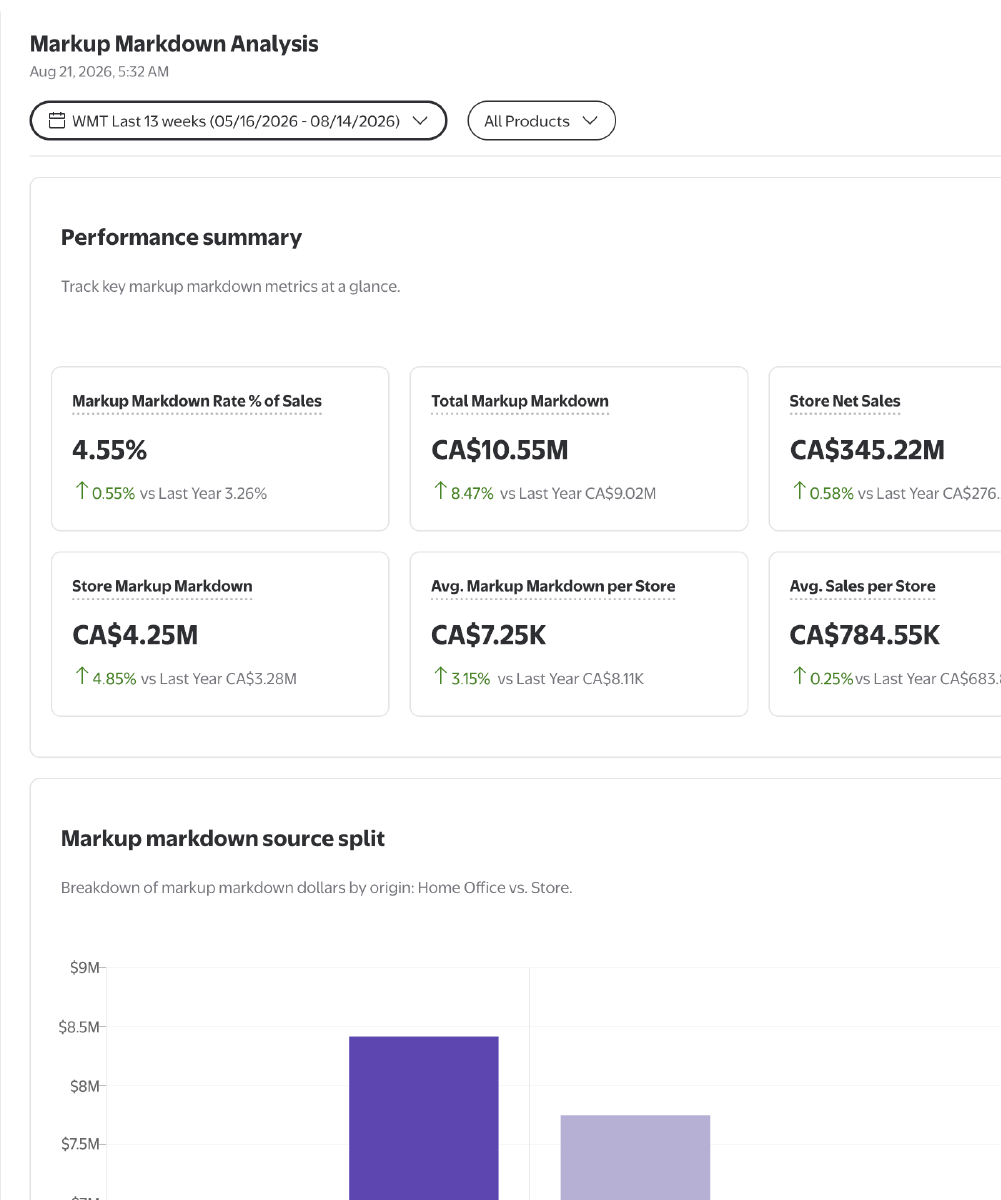
Task: Click the Markup Markdown Rate % of Sales label
Action: click(x=197, y=401)
